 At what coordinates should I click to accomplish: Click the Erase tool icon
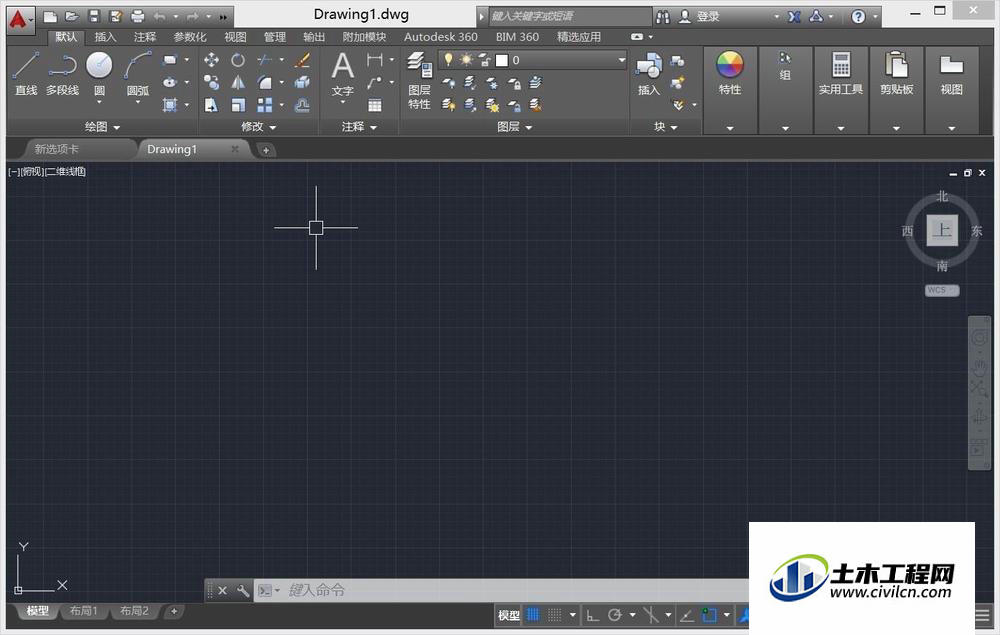(302, 61)
